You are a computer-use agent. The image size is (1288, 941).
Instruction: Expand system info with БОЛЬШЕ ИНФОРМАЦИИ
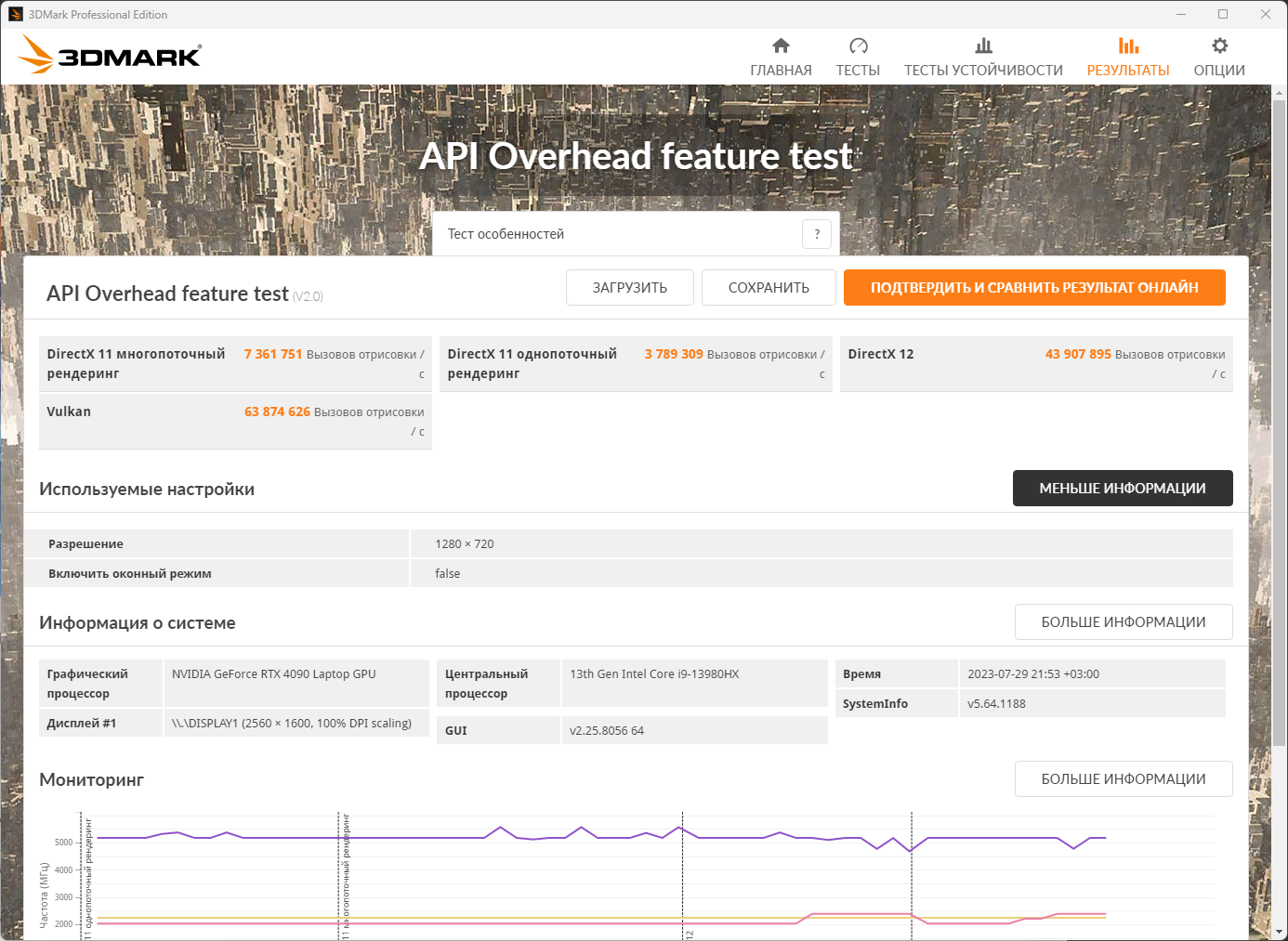[1123, 622]
